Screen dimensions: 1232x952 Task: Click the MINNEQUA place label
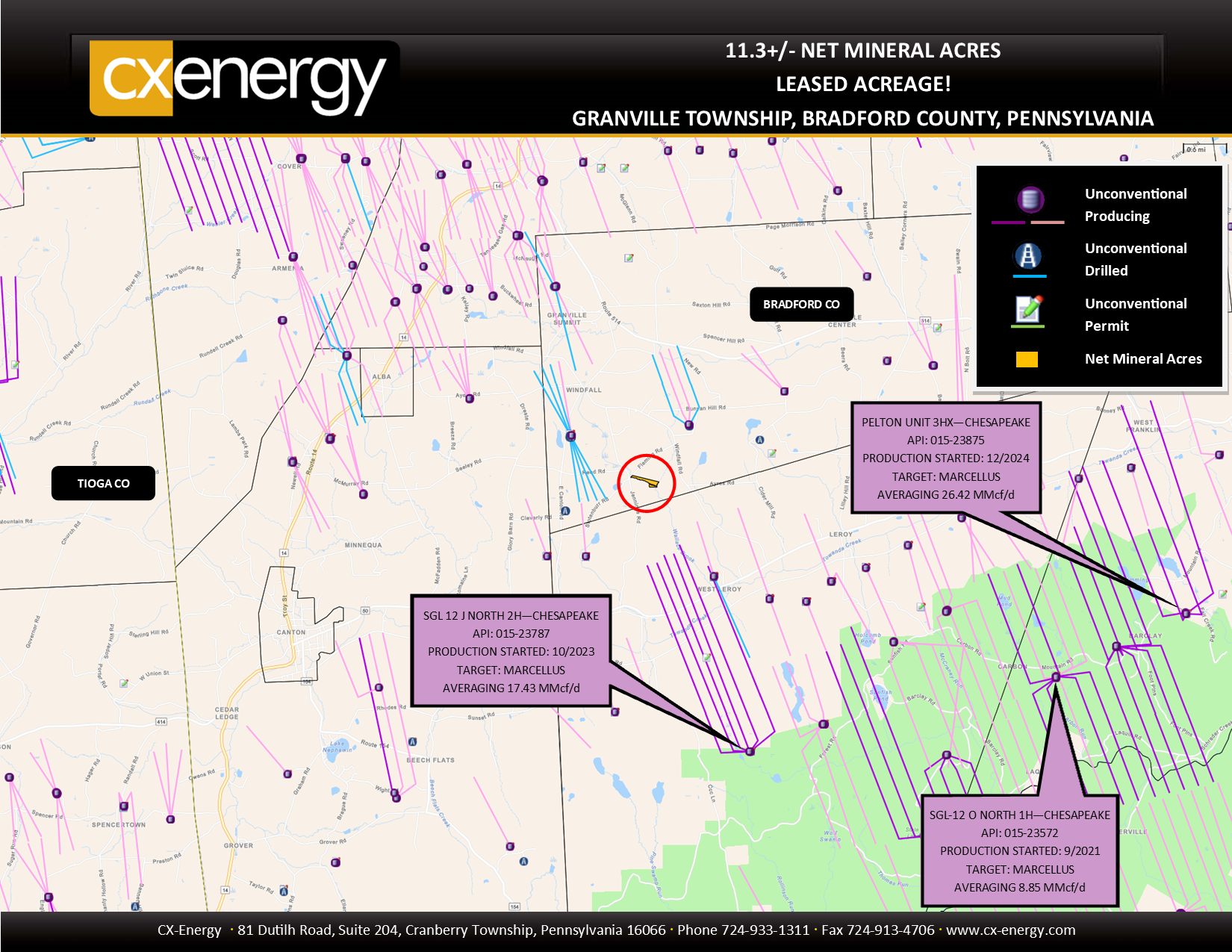(364, 545)
